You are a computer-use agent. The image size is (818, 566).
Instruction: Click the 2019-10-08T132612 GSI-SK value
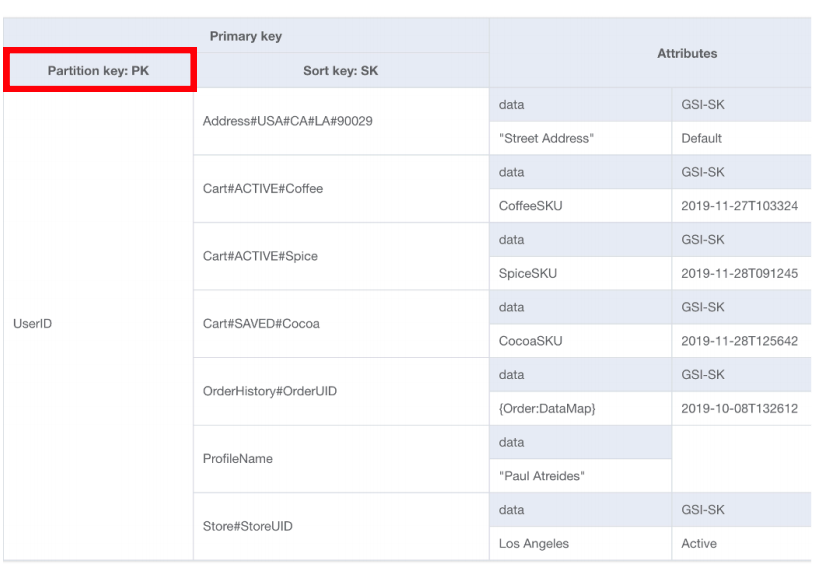pyautogui.click(x=740, y=408)
